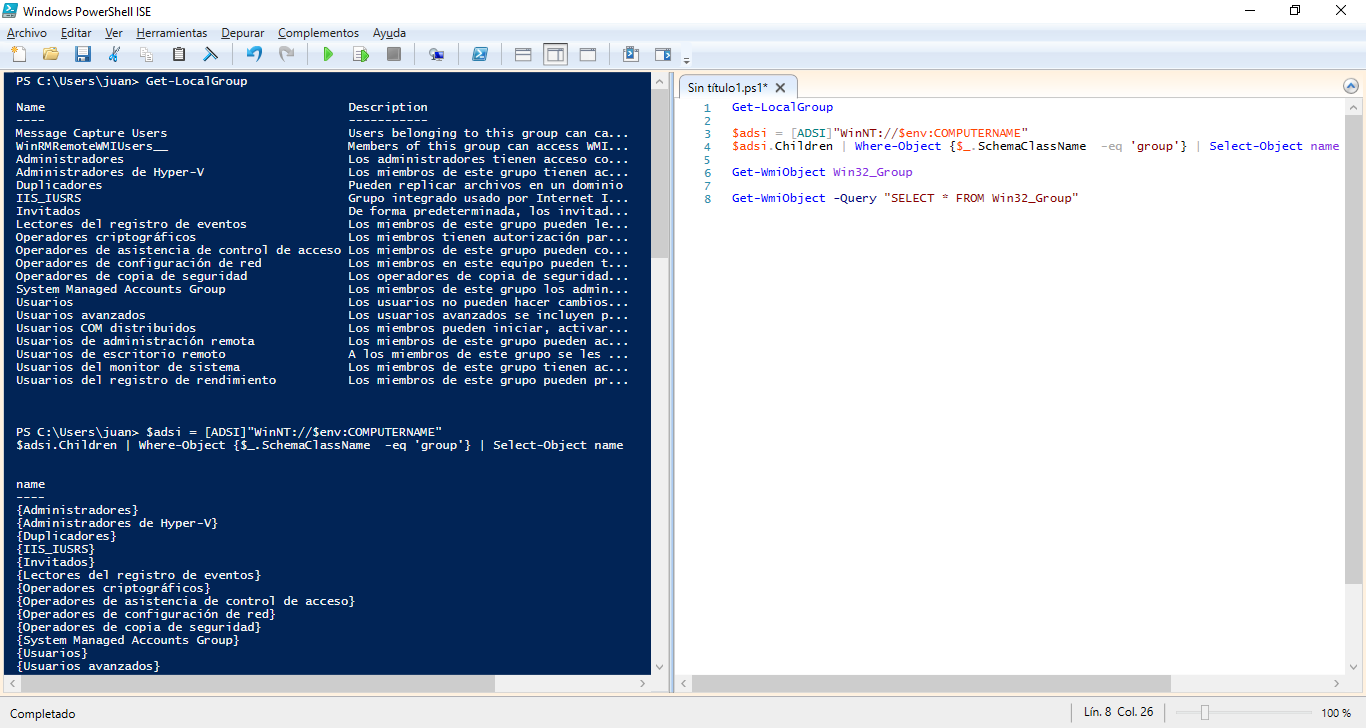1366x728 pixels.
Task: Click '{Duplicadores}' in the name list
Action: (66, 536)
